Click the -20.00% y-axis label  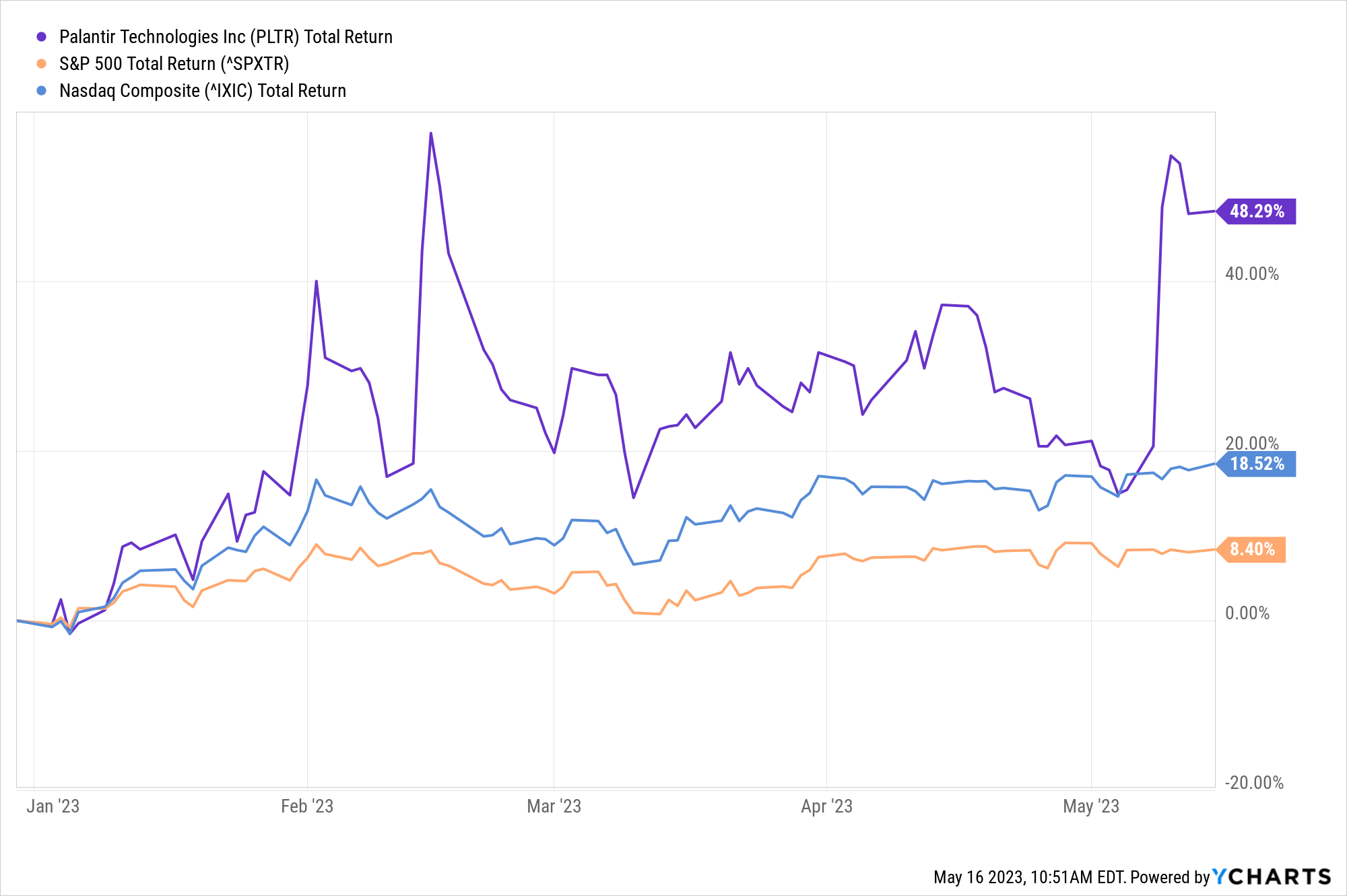(x=1253, y=783)
